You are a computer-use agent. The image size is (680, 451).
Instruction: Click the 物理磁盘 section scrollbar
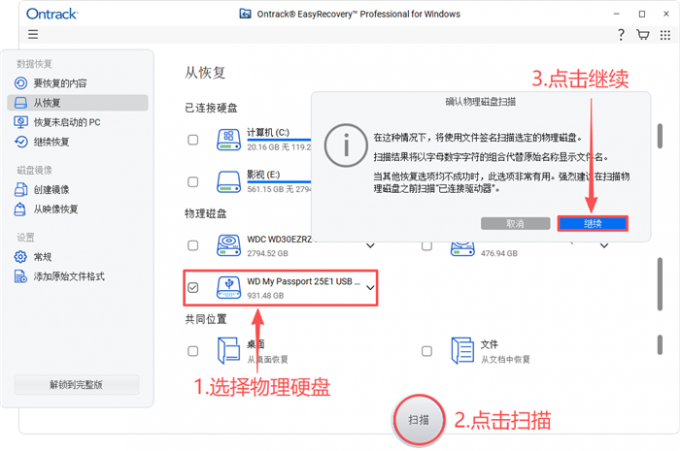[x=660, y=284]
